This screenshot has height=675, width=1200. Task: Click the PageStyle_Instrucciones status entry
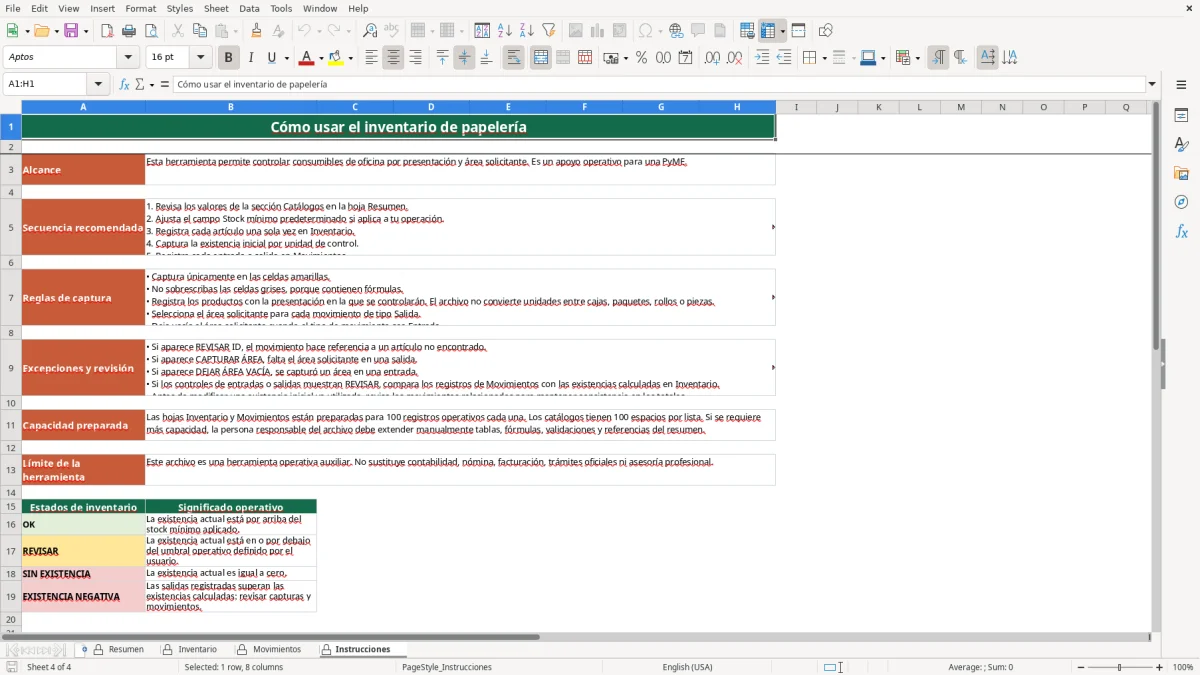(447, 667)
